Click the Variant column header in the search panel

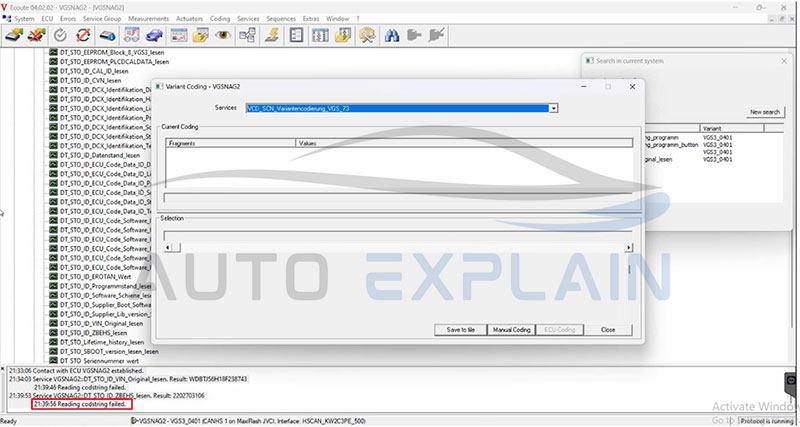coord(732,129)
